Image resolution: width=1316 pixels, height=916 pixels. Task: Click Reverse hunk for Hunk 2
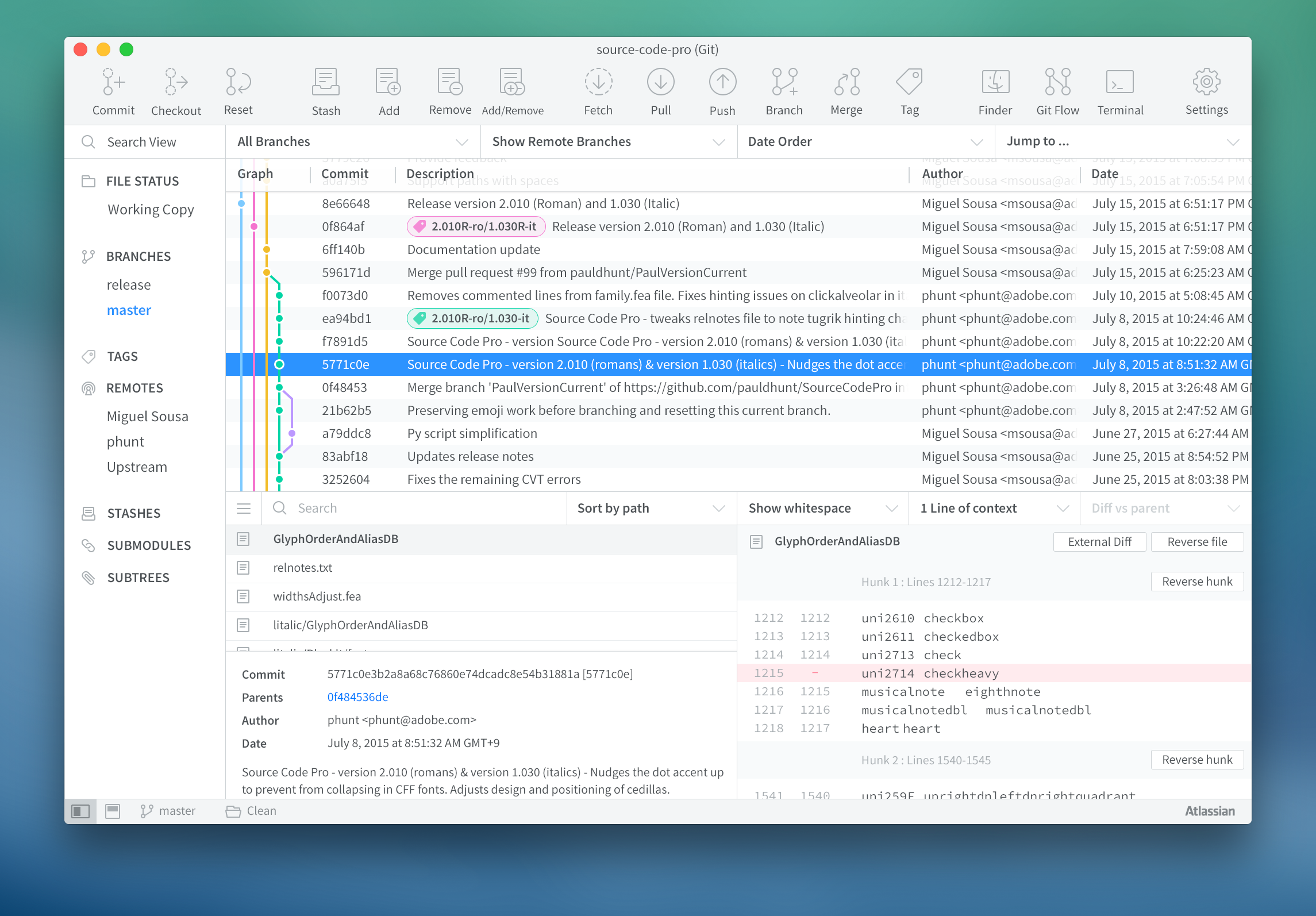tap(1197, 760)
